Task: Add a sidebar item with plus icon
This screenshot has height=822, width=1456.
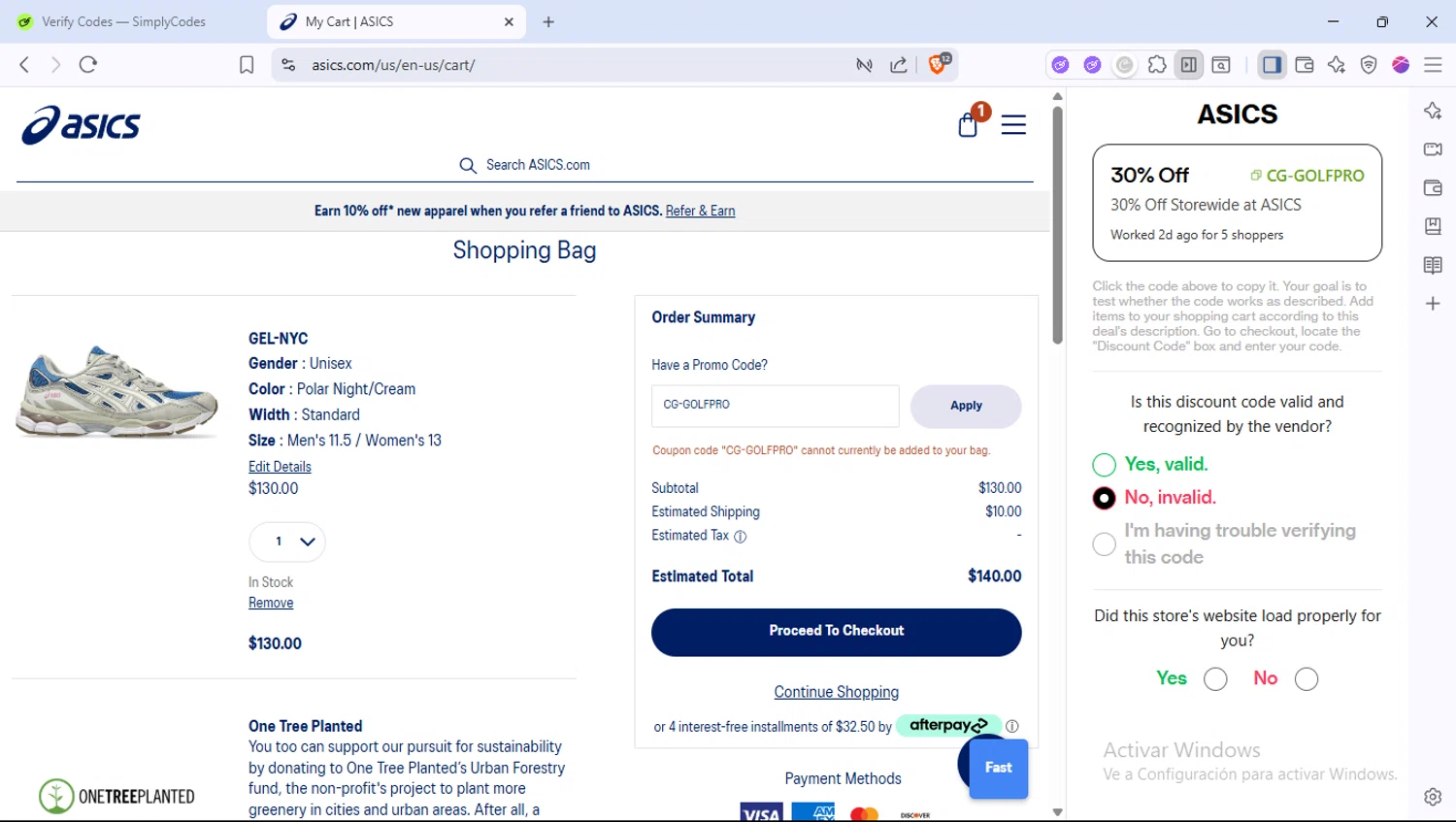Action: (x=1433, y=304)
